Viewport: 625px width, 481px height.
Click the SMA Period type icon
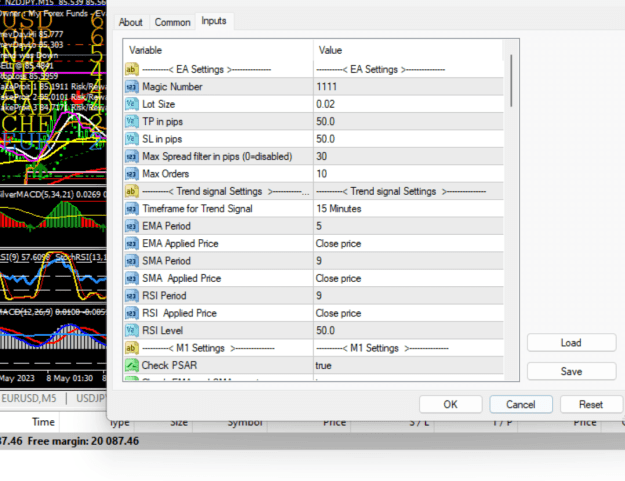pyautogui.click(x=132, y=261)
